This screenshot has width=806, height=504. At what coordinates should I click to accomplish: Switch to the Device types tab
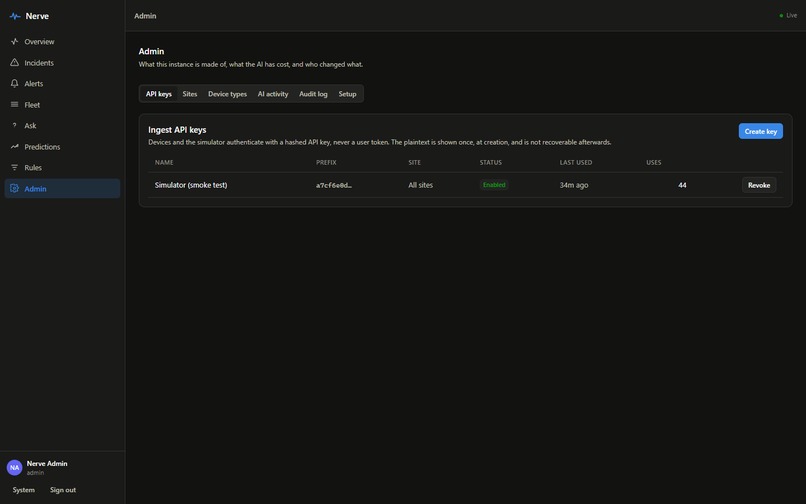227,94
